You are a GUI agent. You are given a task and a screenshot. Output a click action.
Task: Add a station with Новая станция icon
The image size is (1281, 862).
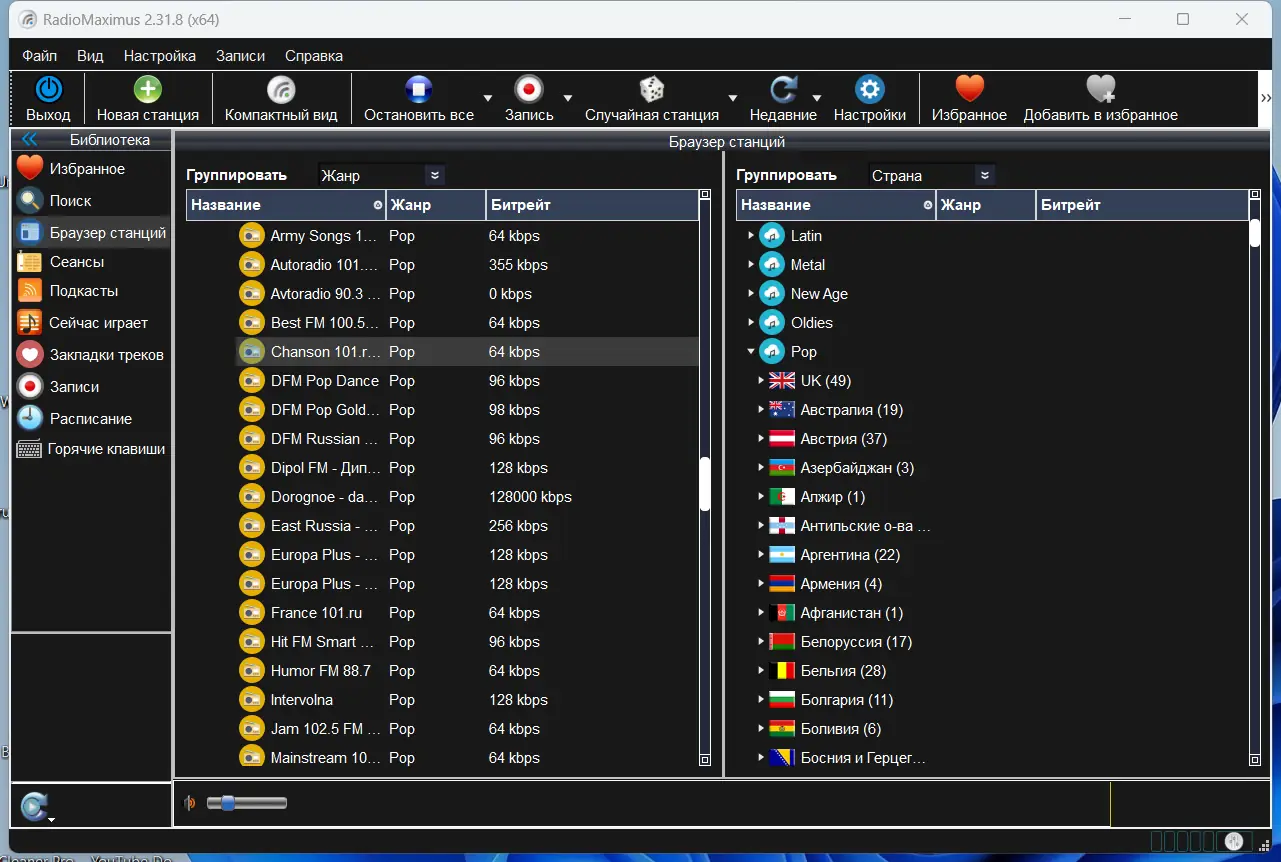148,90
